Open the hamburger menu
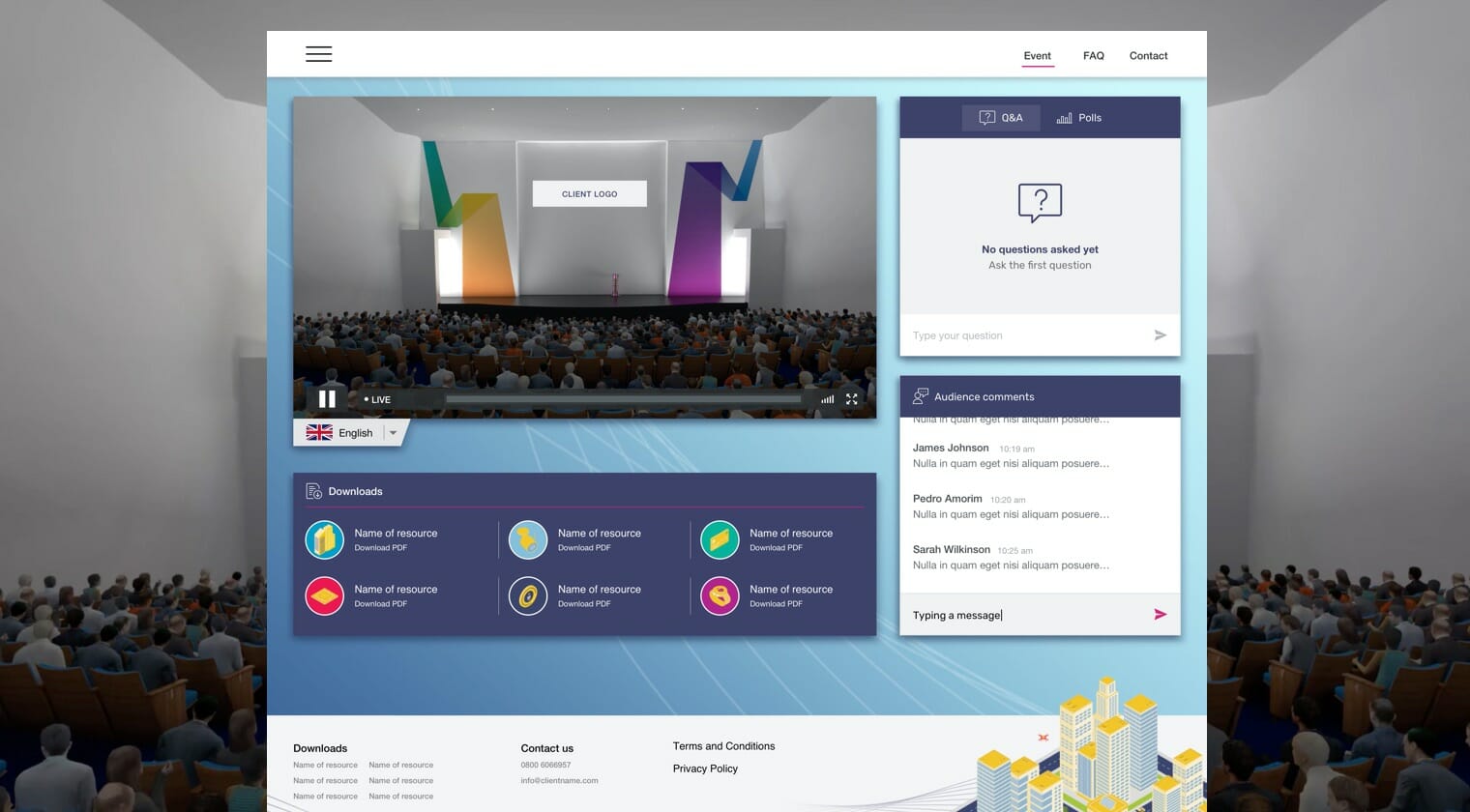The width and height of the screenshot is (1470, 812). pos(319,54)
